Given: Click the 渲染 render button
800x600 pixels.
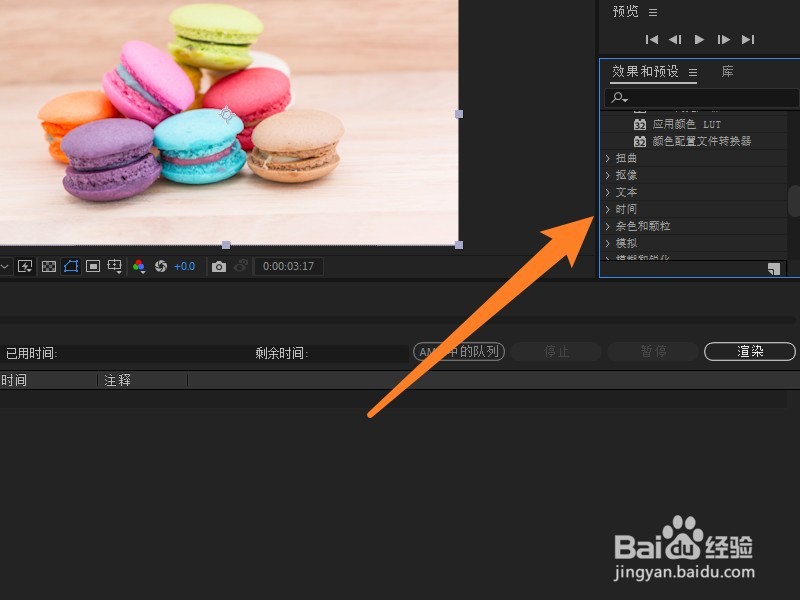Looking at the screenshot, I should 749,352.
